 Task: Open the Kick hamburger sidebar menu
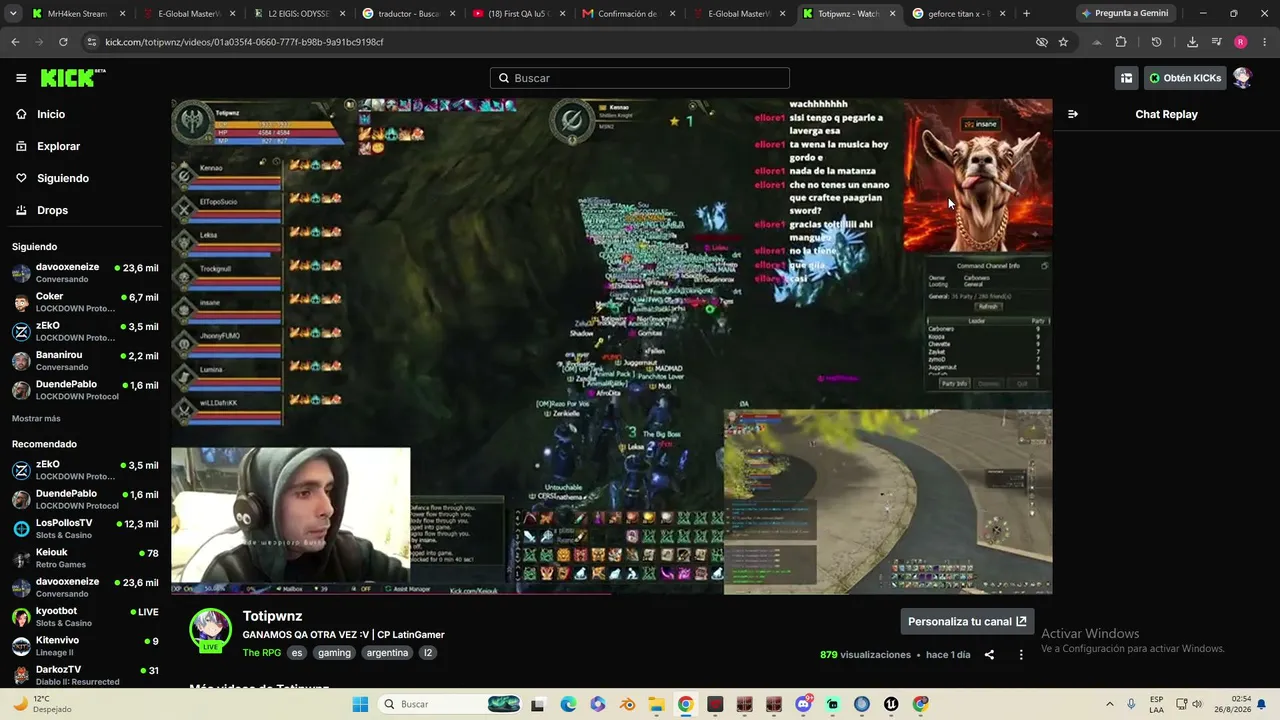point(21,78)
